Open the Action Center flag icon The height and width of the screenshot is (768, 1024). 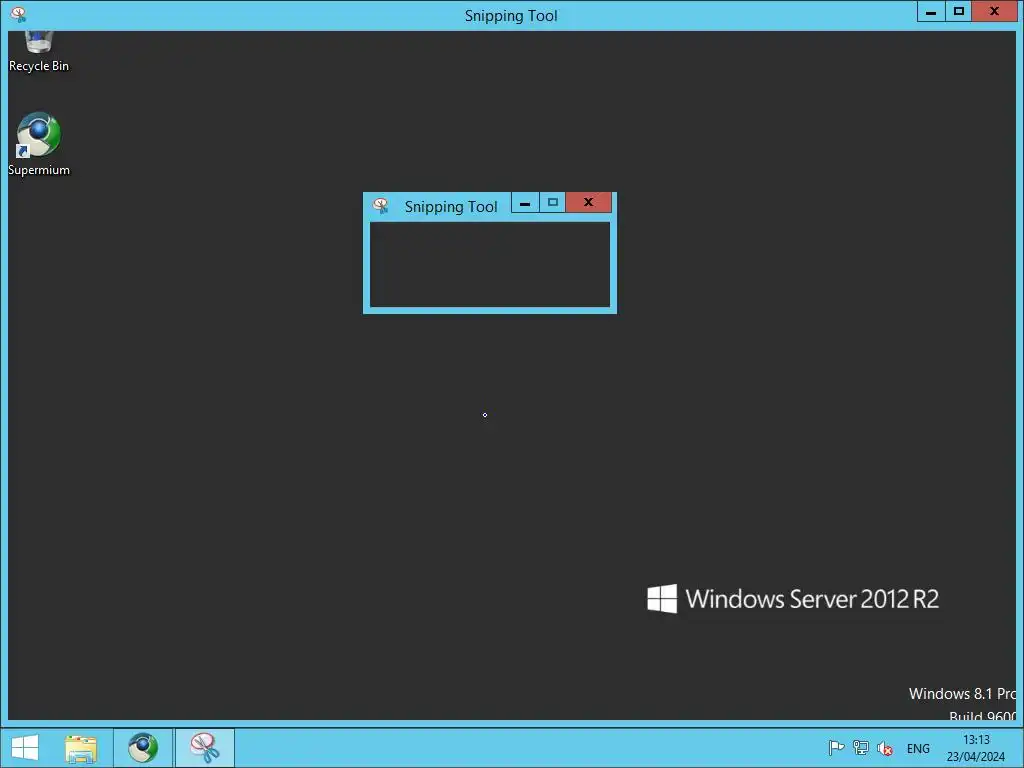836,748
